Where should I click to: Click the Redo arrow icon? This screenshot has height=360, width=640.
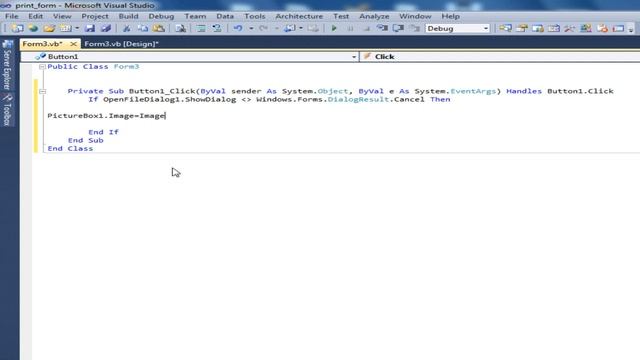pyautogui.click(x=264, y=29)
